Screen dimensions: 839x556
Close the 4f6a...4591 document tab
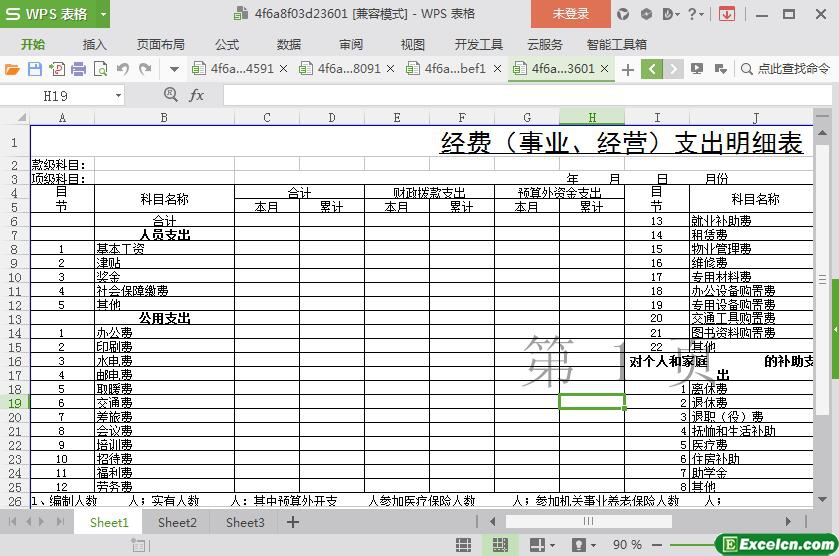coord(284,69)
